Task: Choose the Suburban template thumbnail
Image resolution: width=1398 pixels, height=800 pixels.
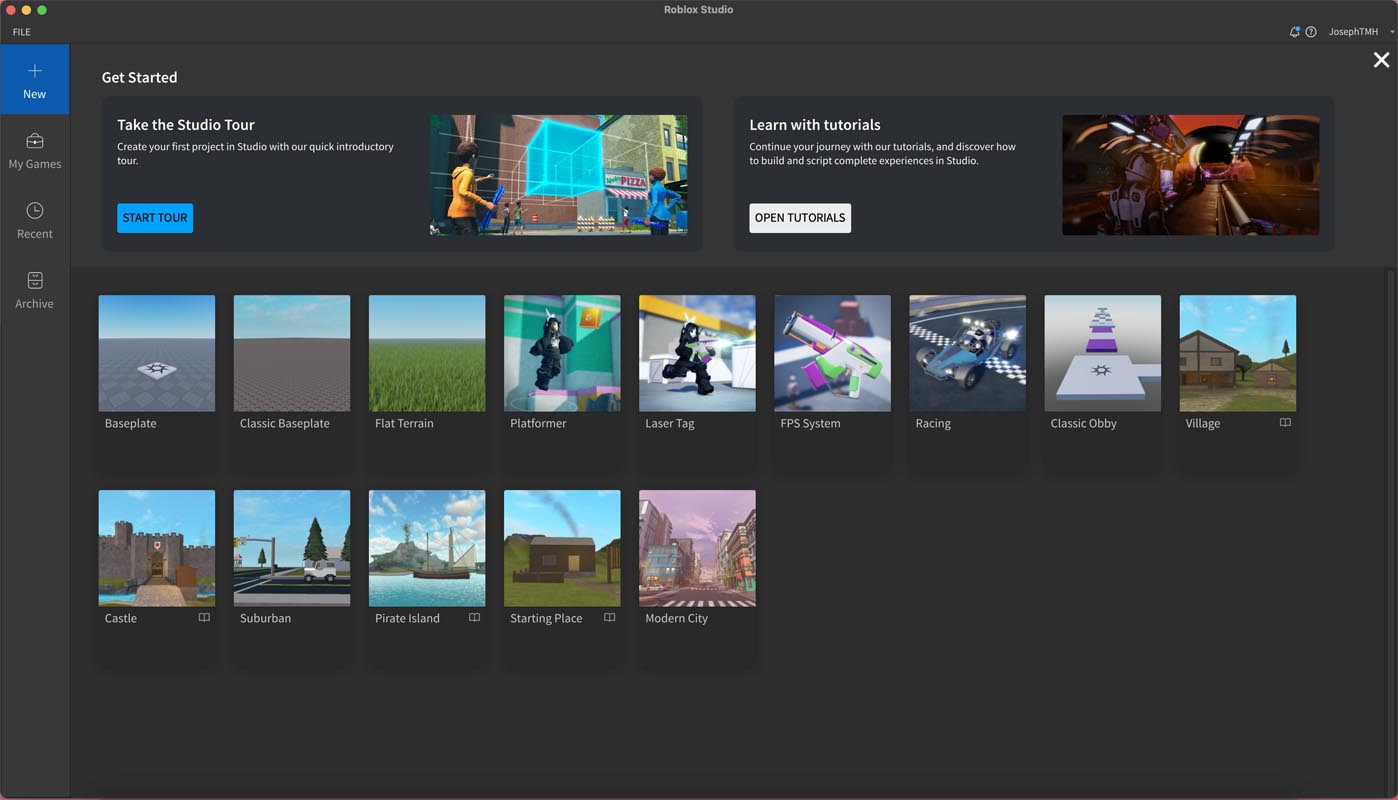Action: click(x=292, y=548)
